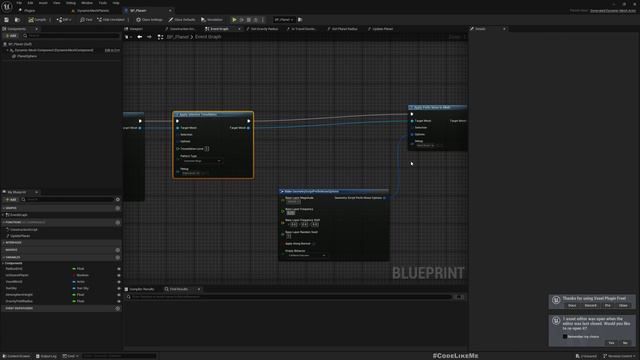Click tessellation node exec output pin
Viewport: 640px width, 360px height.
(x=249, y=121)
